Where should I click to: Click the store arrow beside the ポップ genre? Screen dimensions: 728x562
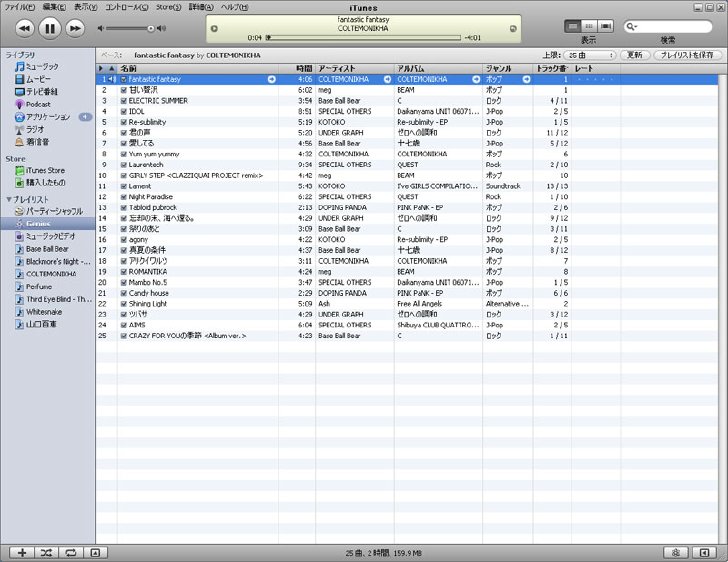(x=526, y=79)
